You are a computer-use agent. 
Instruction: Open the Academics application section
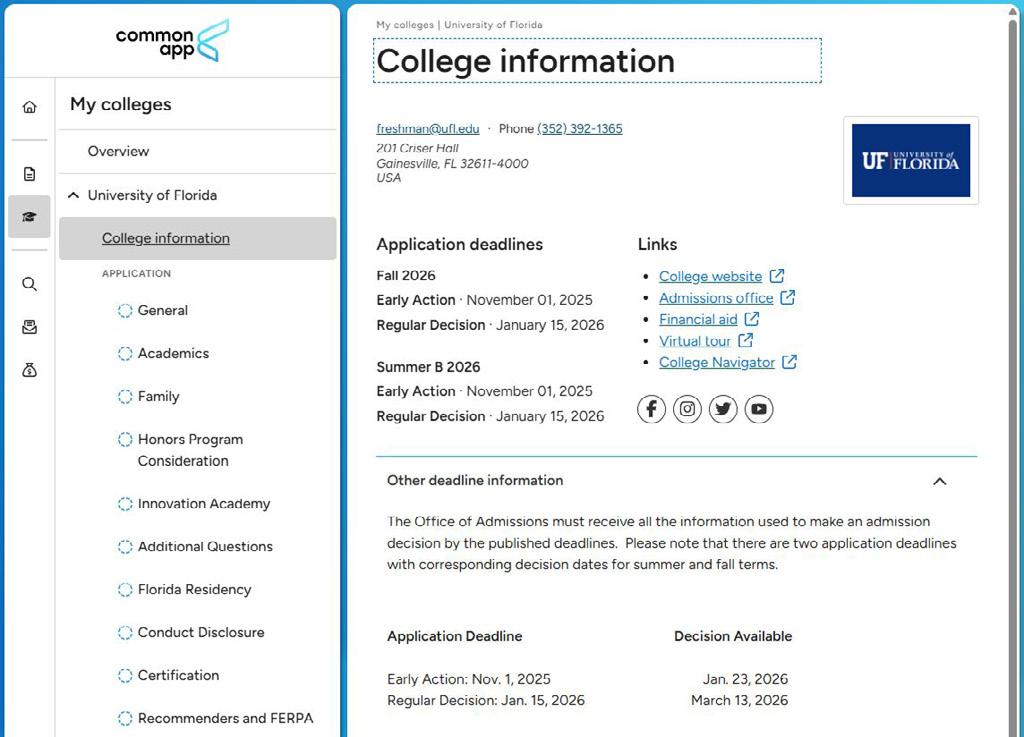pos(173,354)
